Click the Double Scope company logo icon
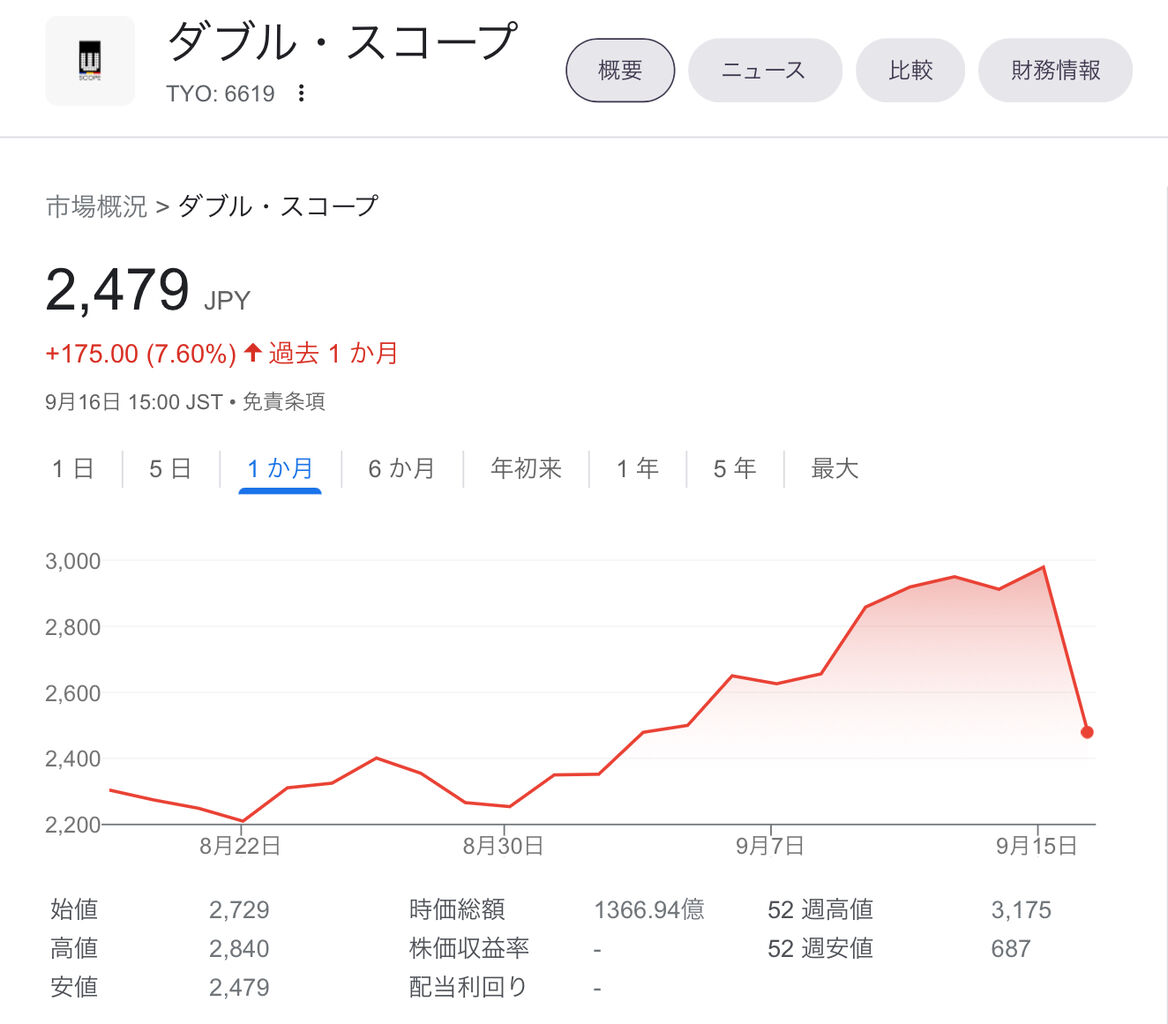This screenshot has height=1024, width=1168. tap(90, 60)
